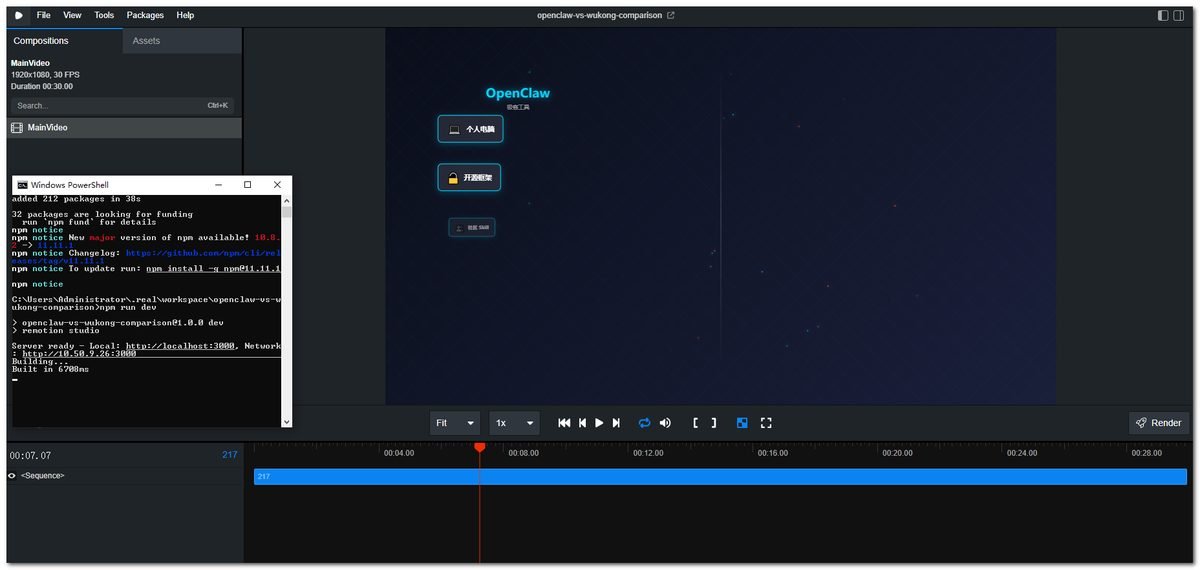Seek timeline to 00:16.00 mark
The width and height of the screenshot is (1200, 570).
pyautogui.click(x=773, y=453)
